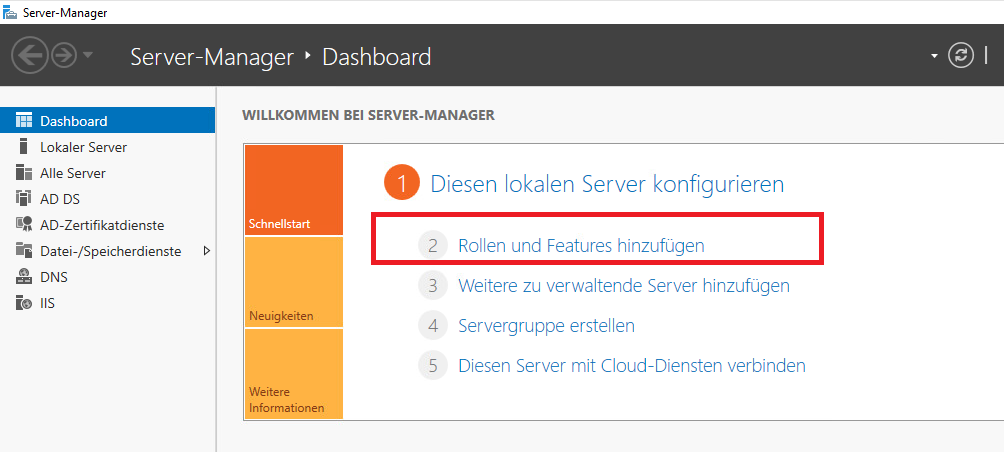Screen dimensions: 1004x452
Task: Open the navigation history dropdown arrow
Action: [x=88, y=56]
